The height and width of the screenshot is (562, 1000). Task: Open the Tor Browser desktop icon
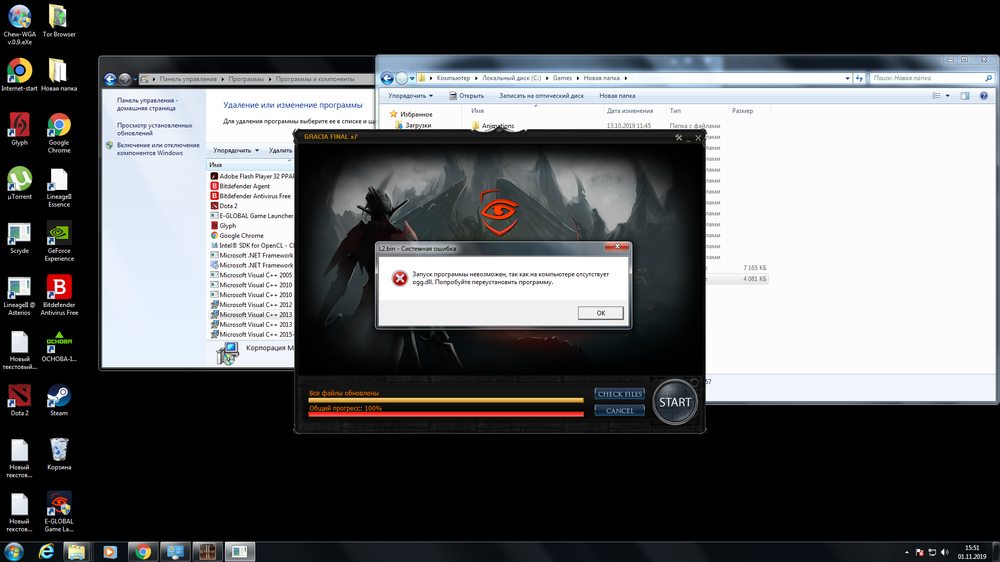59,18
